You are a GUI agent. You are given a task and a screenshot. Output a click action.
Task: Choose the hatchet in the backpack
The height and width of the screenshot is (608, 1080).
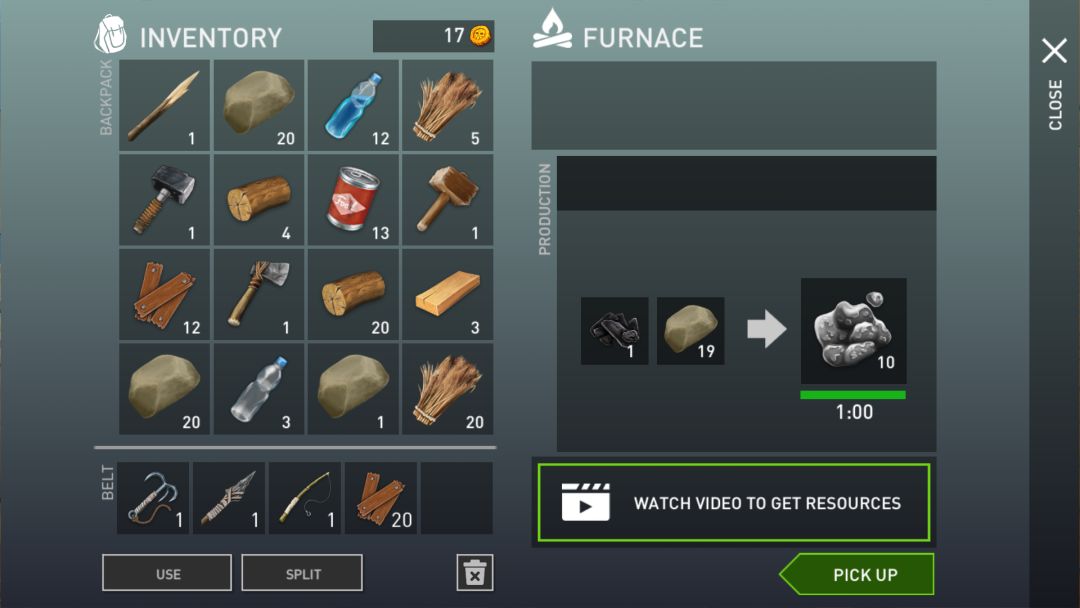coord(259,295)
